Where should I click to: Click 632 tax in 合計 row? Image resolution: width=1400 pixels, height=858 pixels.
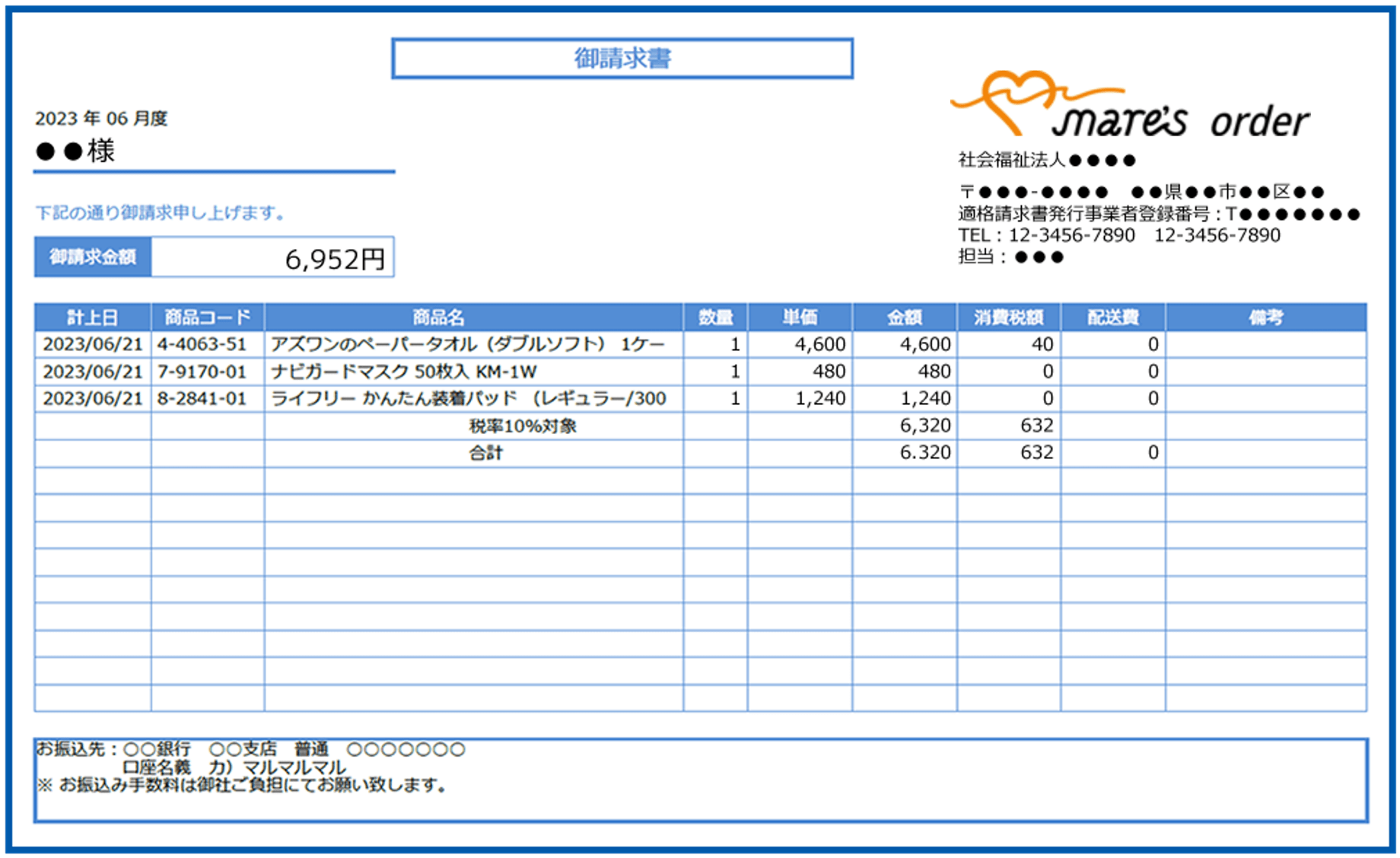(x=1037, y=453)
